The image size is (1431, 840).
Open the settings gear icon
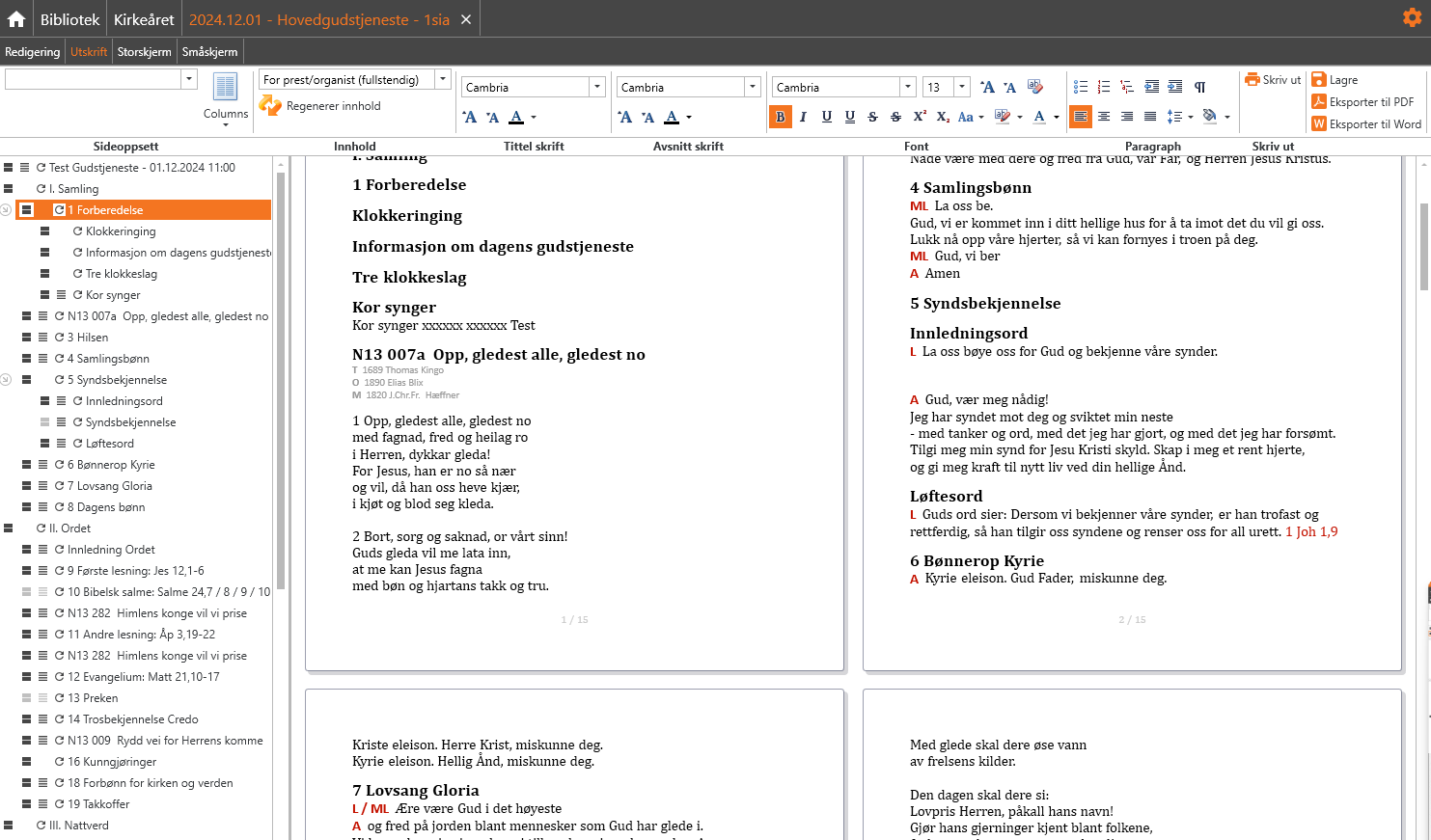1412,17
